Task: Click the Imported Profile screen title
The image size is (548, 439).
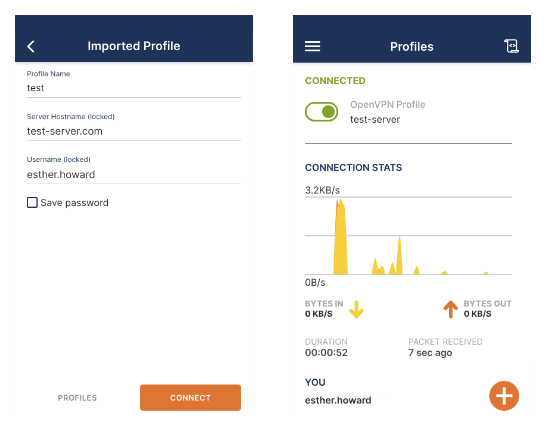Action: (134, 46)
